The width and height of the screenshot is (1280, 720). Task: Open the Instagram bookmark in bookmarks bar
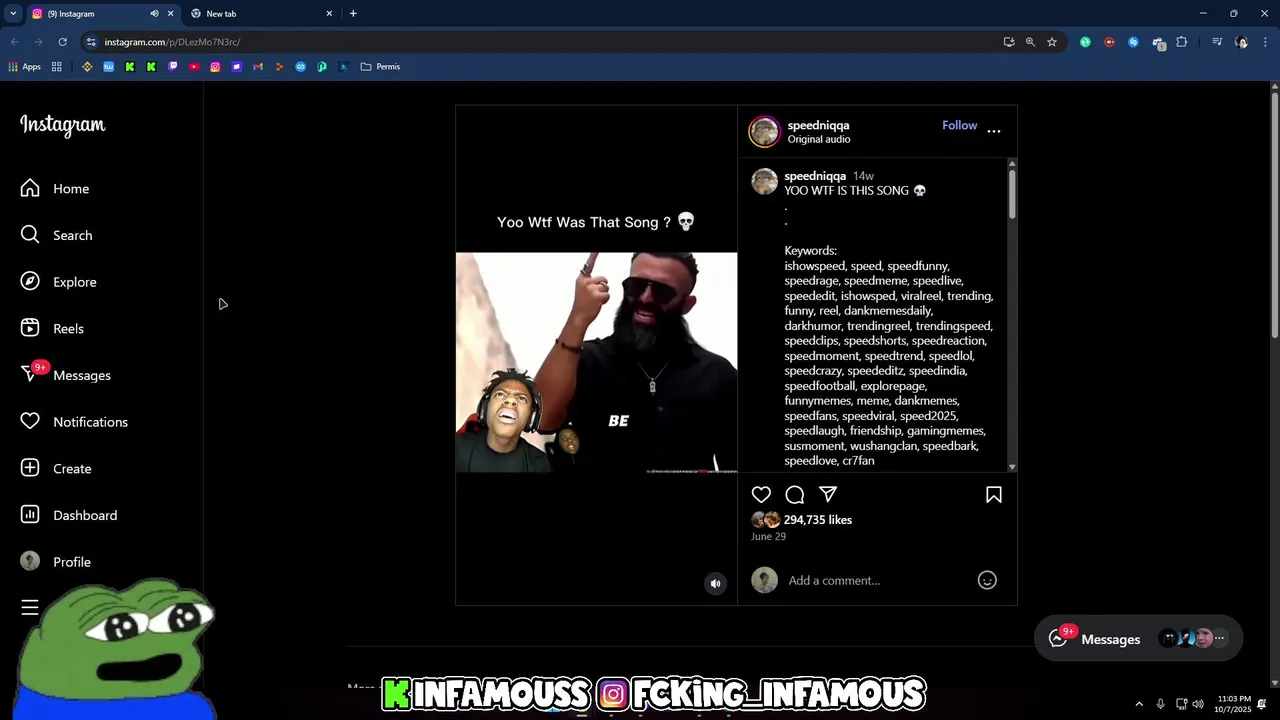[x=215, y=67]
